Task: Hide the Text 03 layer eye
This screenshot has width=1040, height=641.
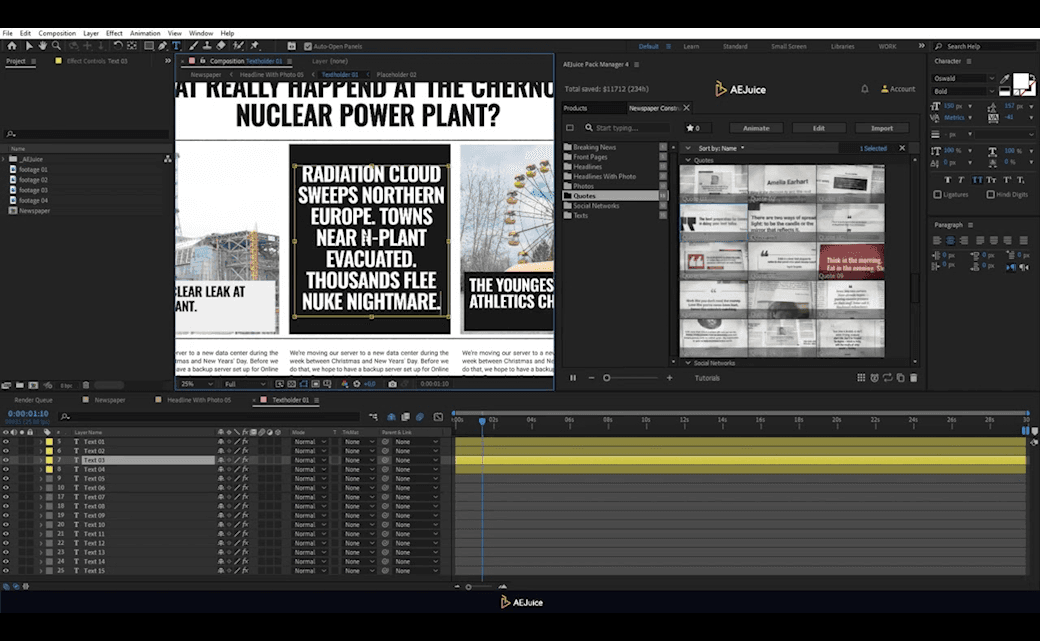Action: pos(6,460)
